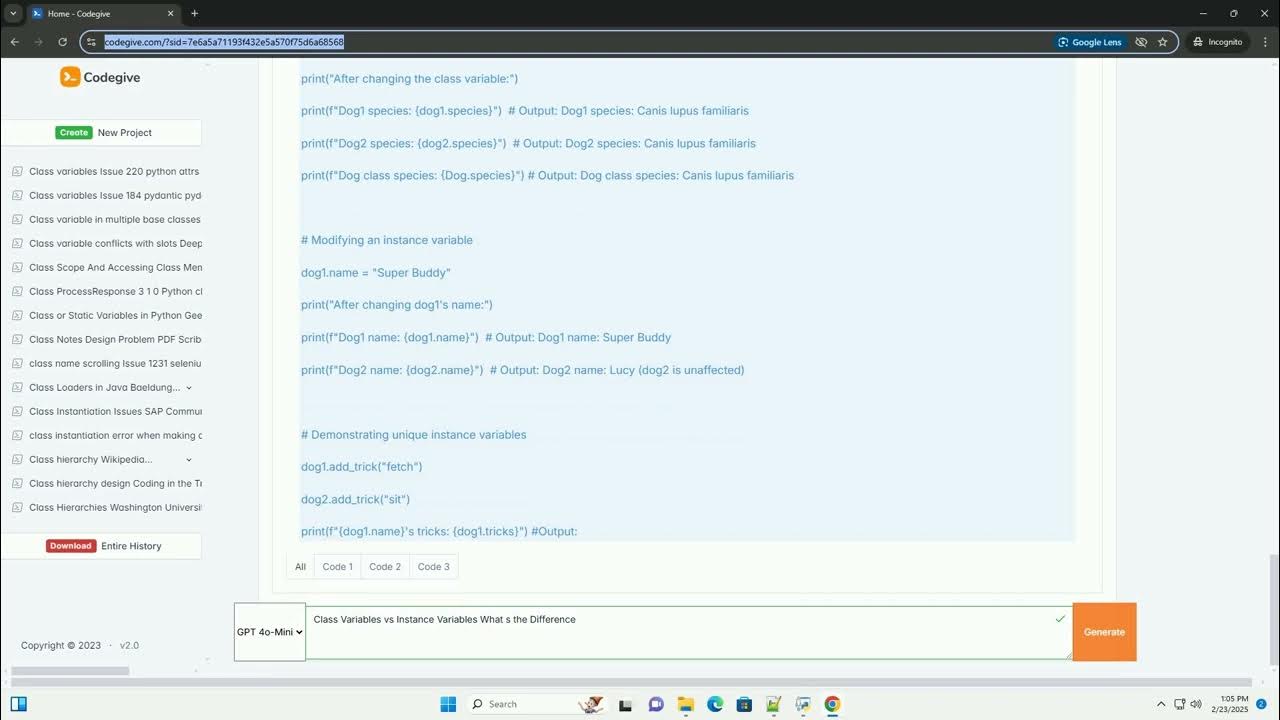Open site information icon in address bar
Screen dimensions: 1280x720
(x=91, y=42)
